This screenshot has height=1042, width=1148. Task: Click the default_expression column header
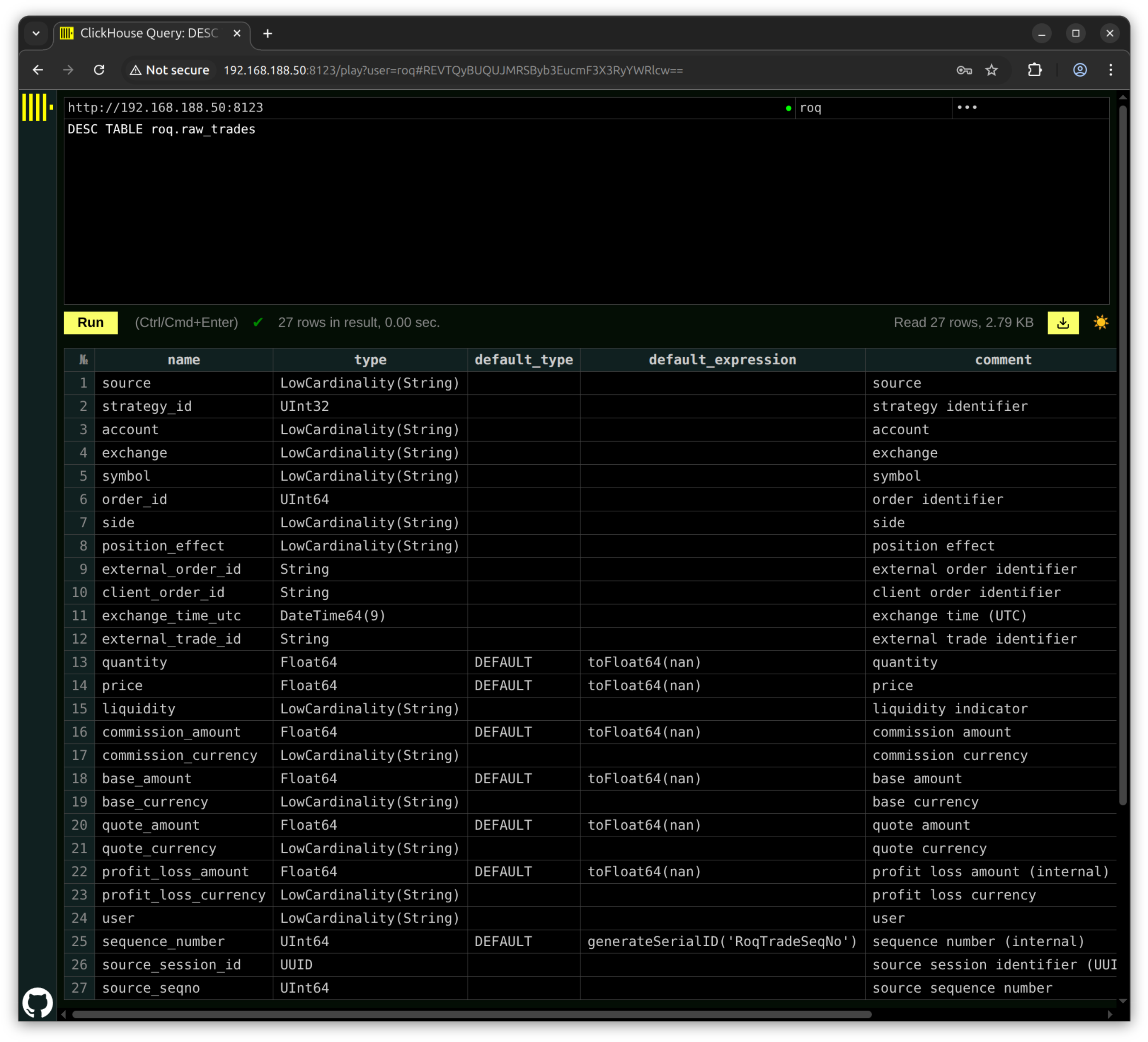723,360
